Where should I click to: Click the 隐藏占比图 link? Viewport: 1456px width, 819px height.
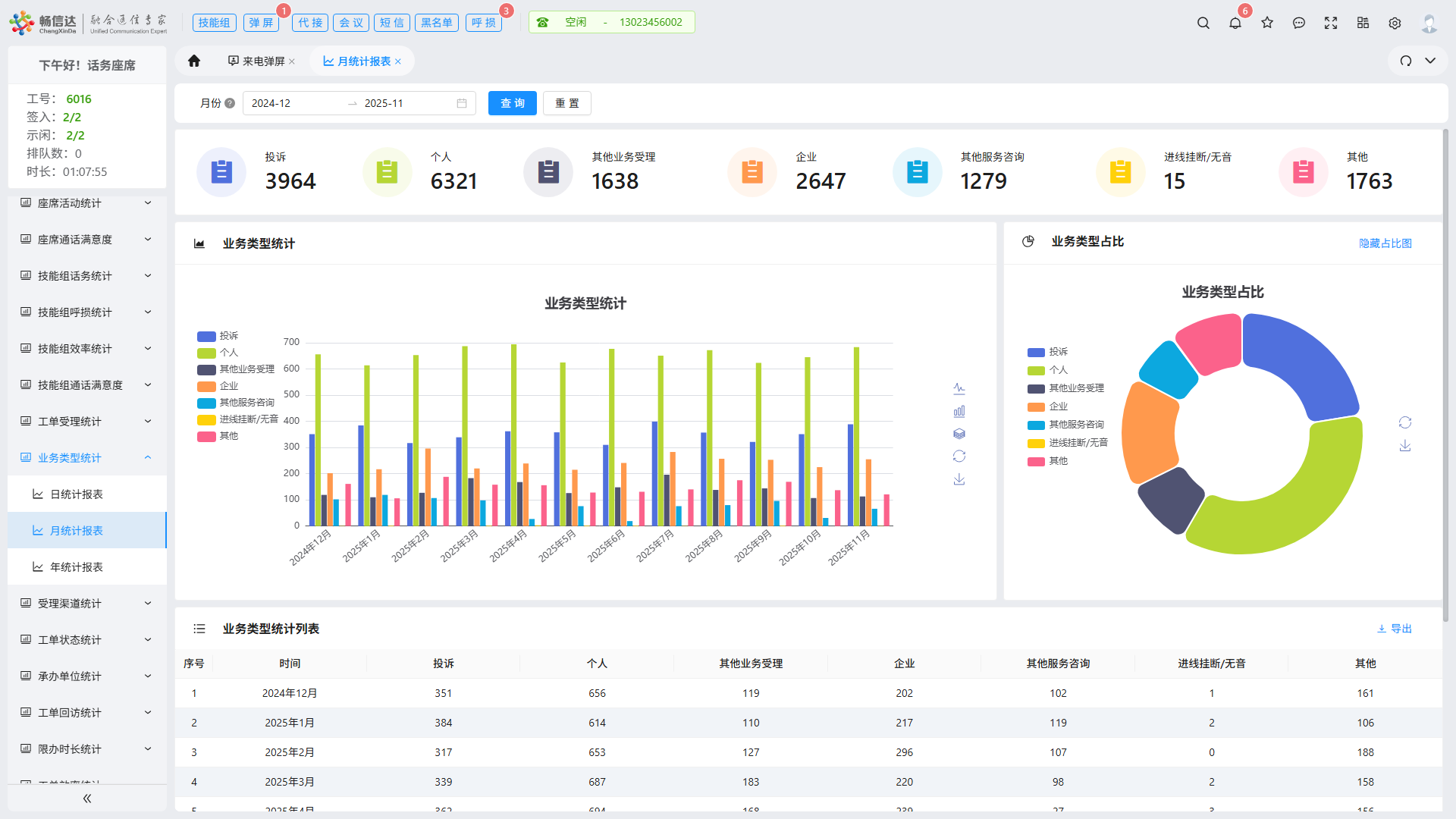coord(1385,243)
